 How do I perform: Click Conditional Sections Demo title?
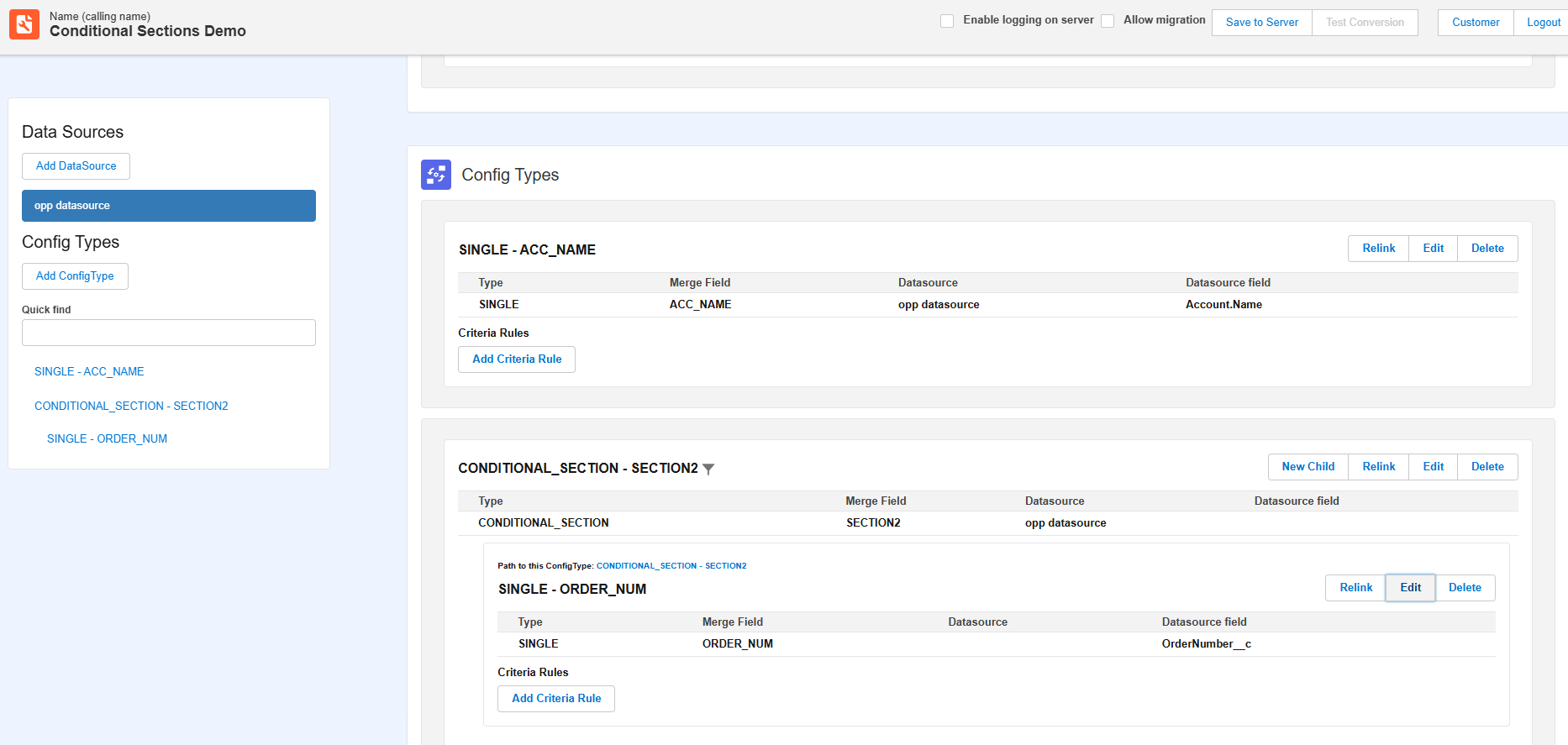click(x=148, y=31)
